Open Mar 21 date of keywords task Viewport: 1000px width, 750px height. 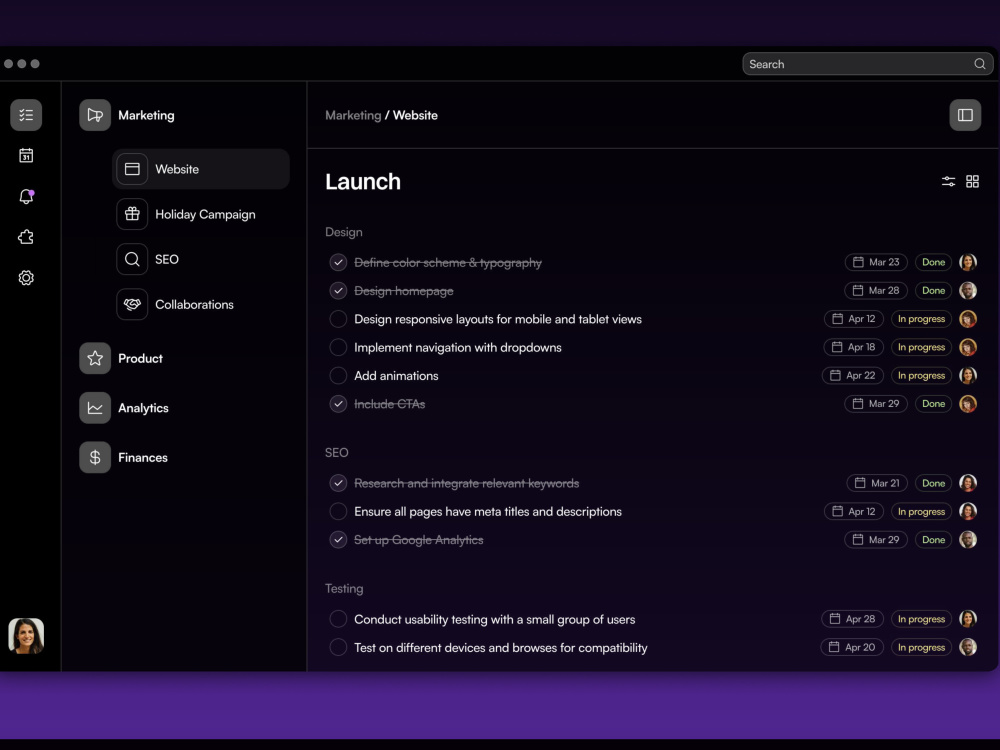click(x=878, y=483)
